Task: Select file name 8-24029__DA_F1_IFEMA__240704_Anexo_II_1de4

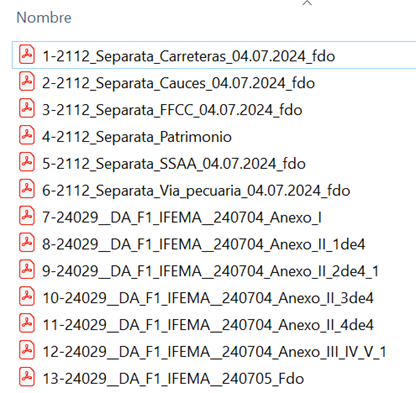Action: [204, 244]
